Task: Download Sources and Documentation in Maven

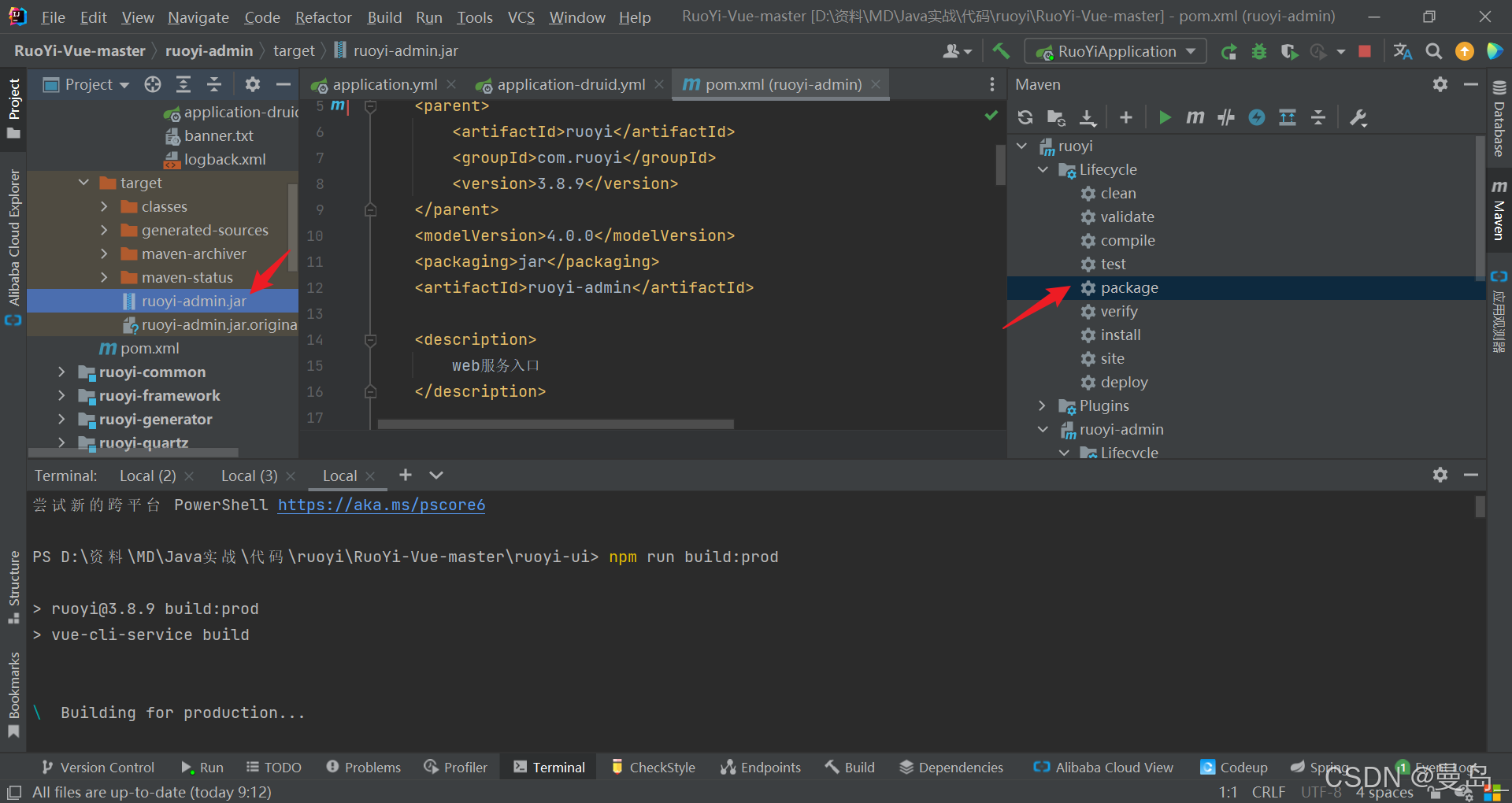Action: (x=1088, y=117)
